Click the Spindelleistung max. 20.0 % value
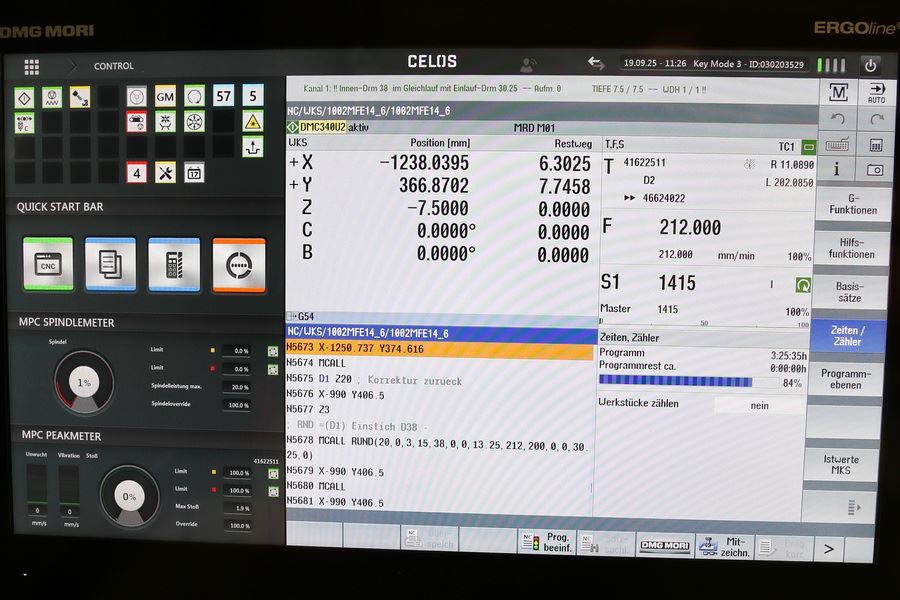This screenshot has width=900, height=600. [x=238, y=387]
